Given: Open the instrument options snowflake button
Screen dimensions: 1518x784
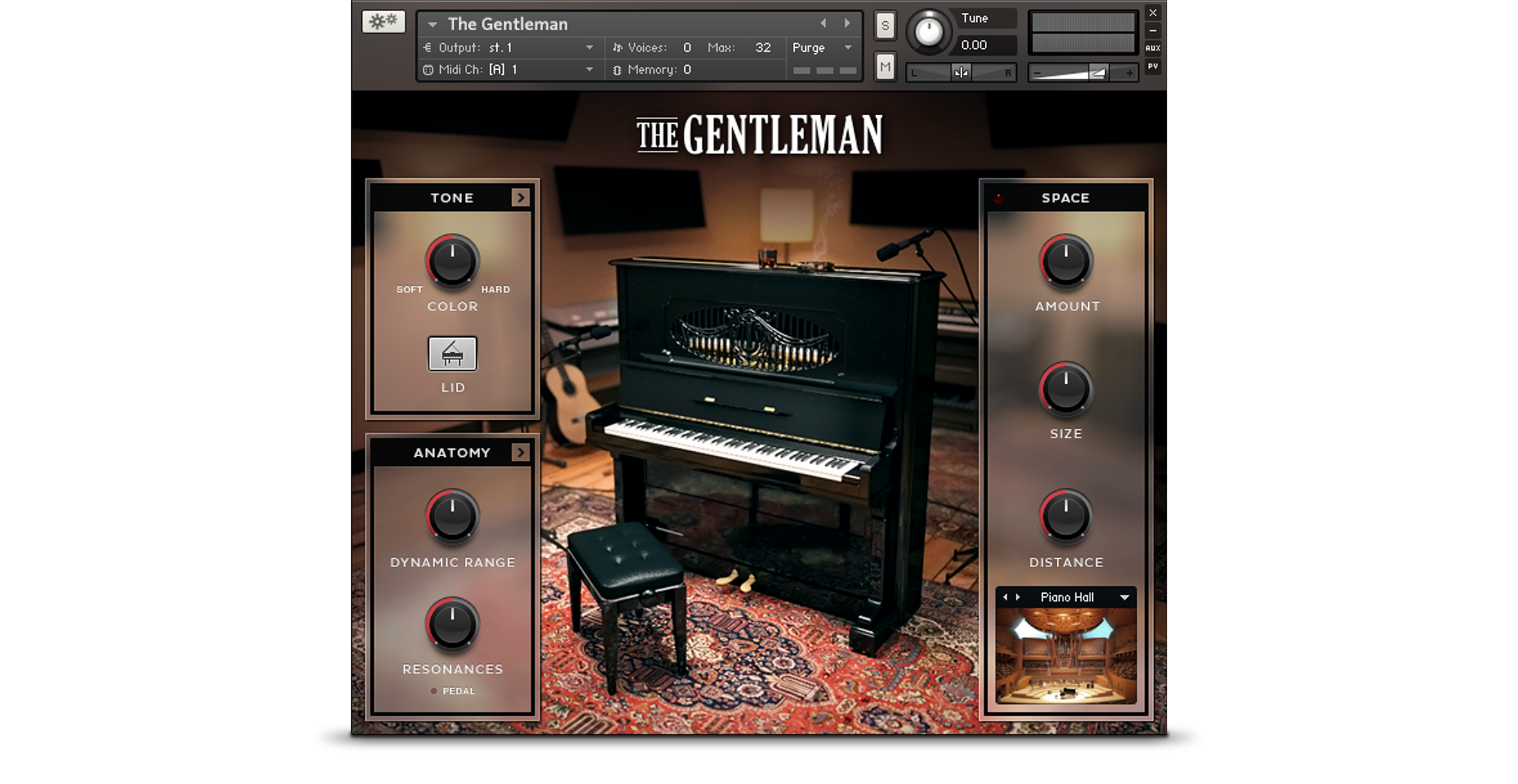Looking at the screenshot, I should tap(383, 21).
